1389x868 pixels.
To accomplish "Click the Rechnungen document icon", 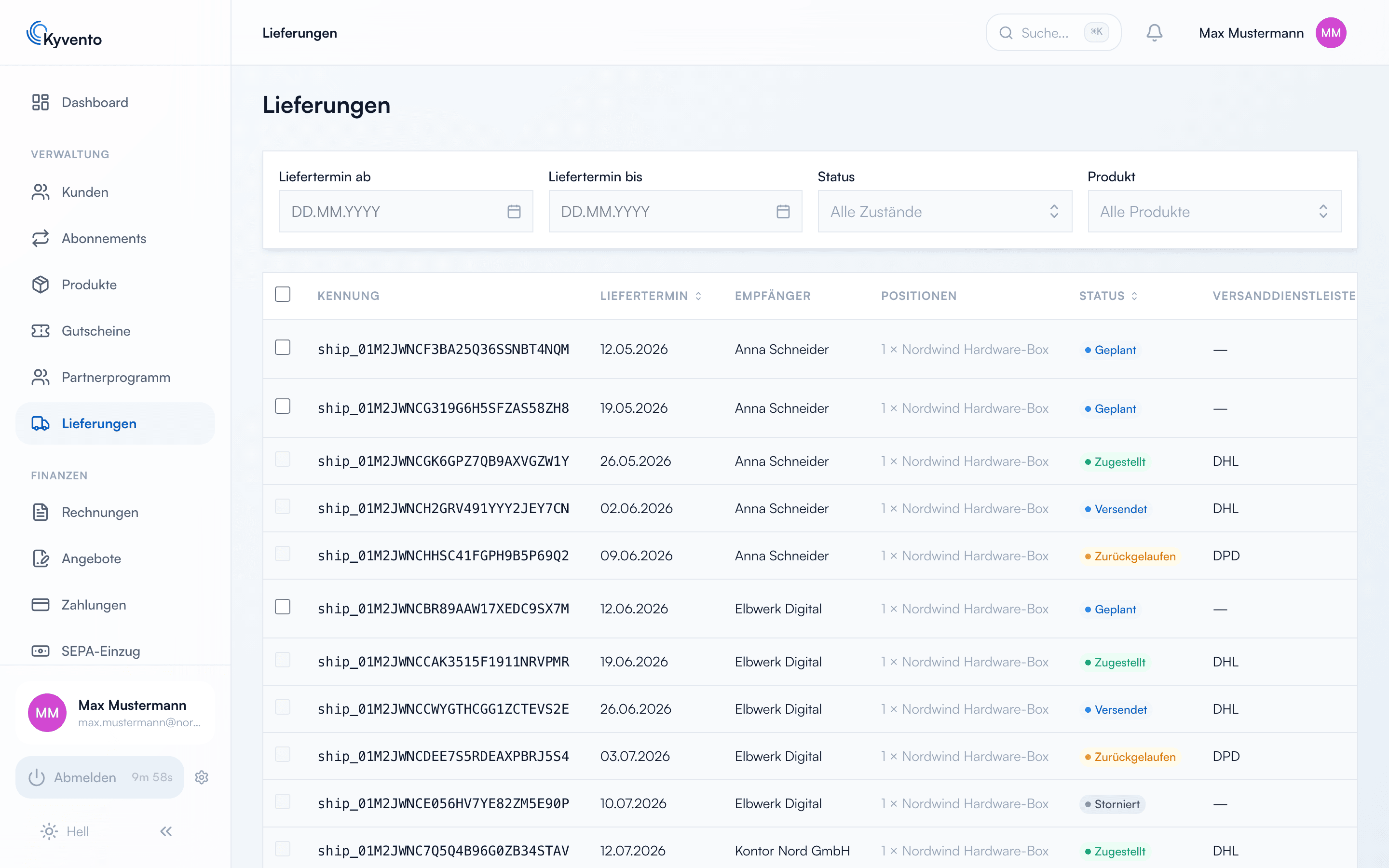I will (40, 512).
